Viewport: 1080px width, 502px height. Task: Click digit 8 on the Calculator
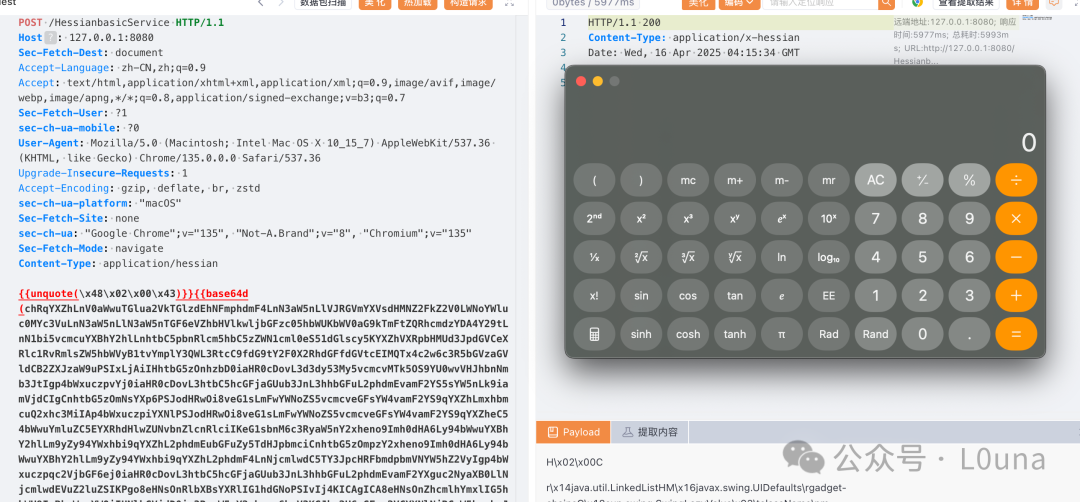tap(922, 218)
